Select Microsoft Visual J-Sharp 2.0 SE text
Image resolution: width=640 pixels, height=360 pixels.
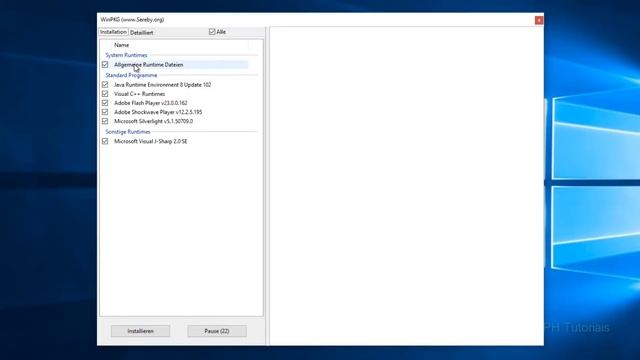(151, 141)
